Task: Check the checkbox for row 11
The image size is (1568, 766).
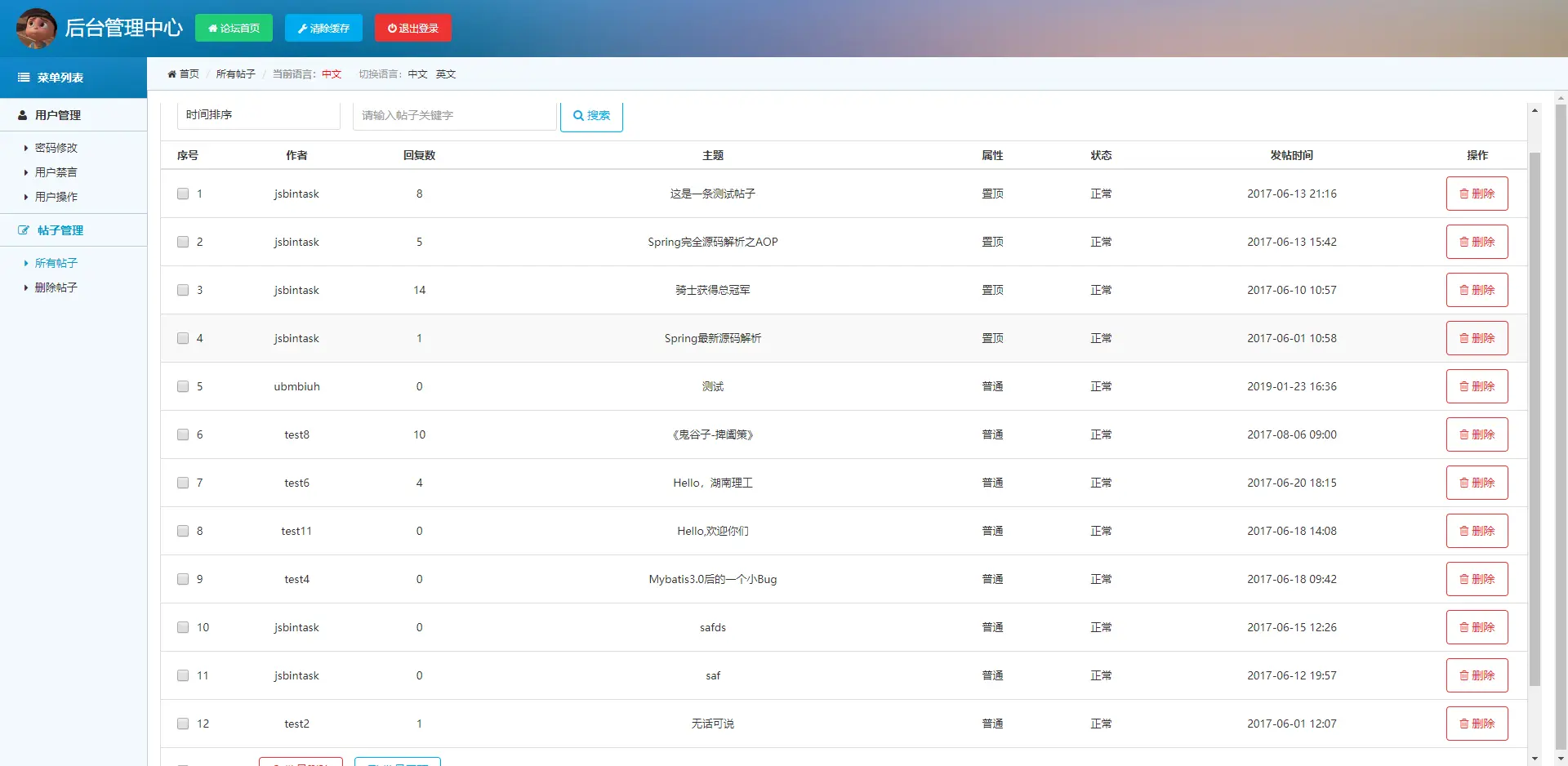Action: pos(183,675)
